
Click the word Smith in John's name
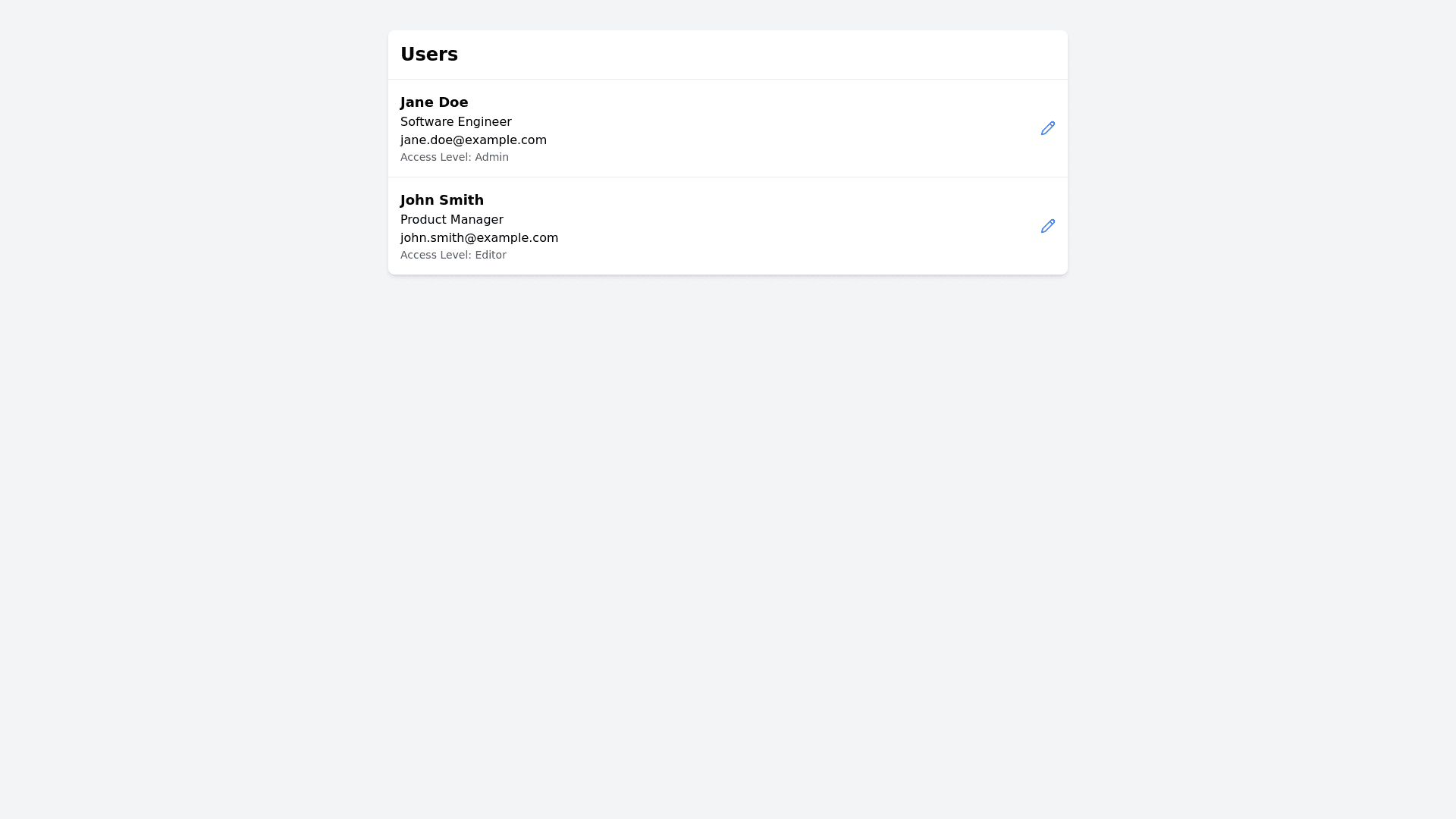463,200
